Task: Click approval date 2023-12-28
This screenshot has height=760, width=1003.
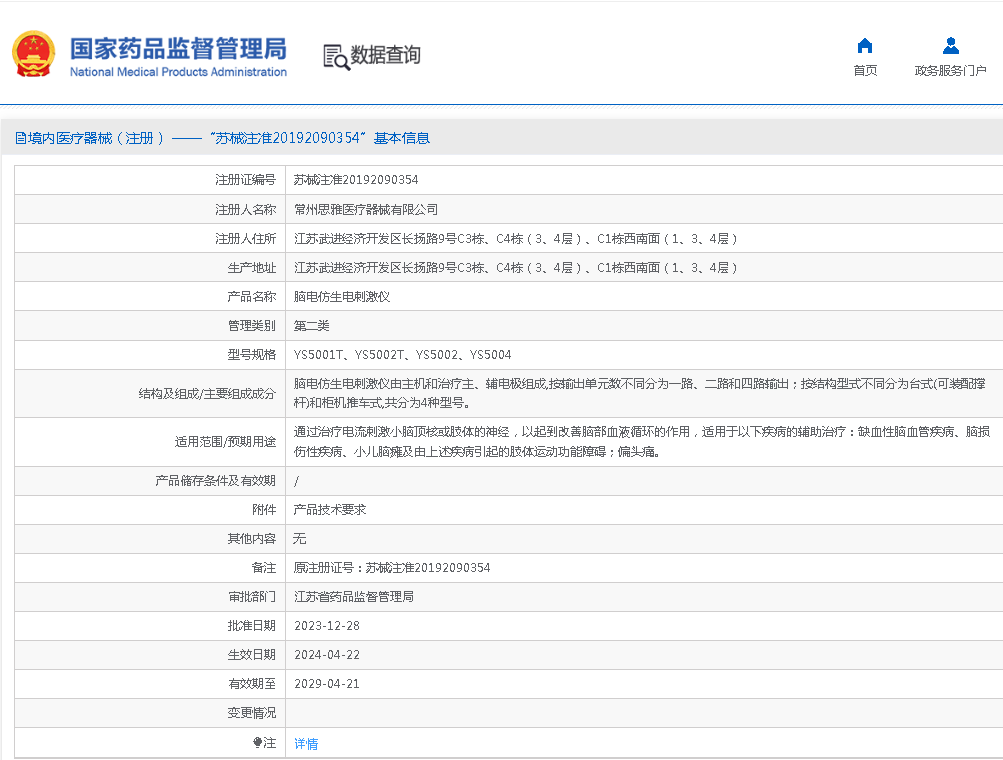Action: tap(327, 626)
